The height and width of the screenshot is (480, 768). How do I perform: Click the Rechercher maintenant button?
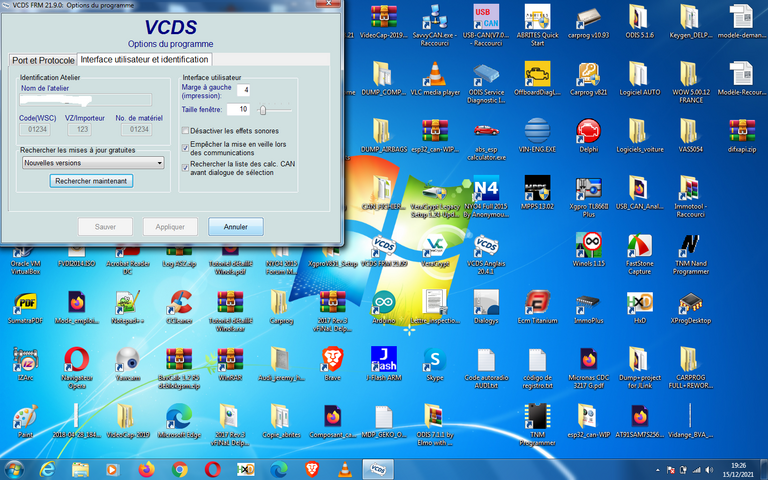91,181
